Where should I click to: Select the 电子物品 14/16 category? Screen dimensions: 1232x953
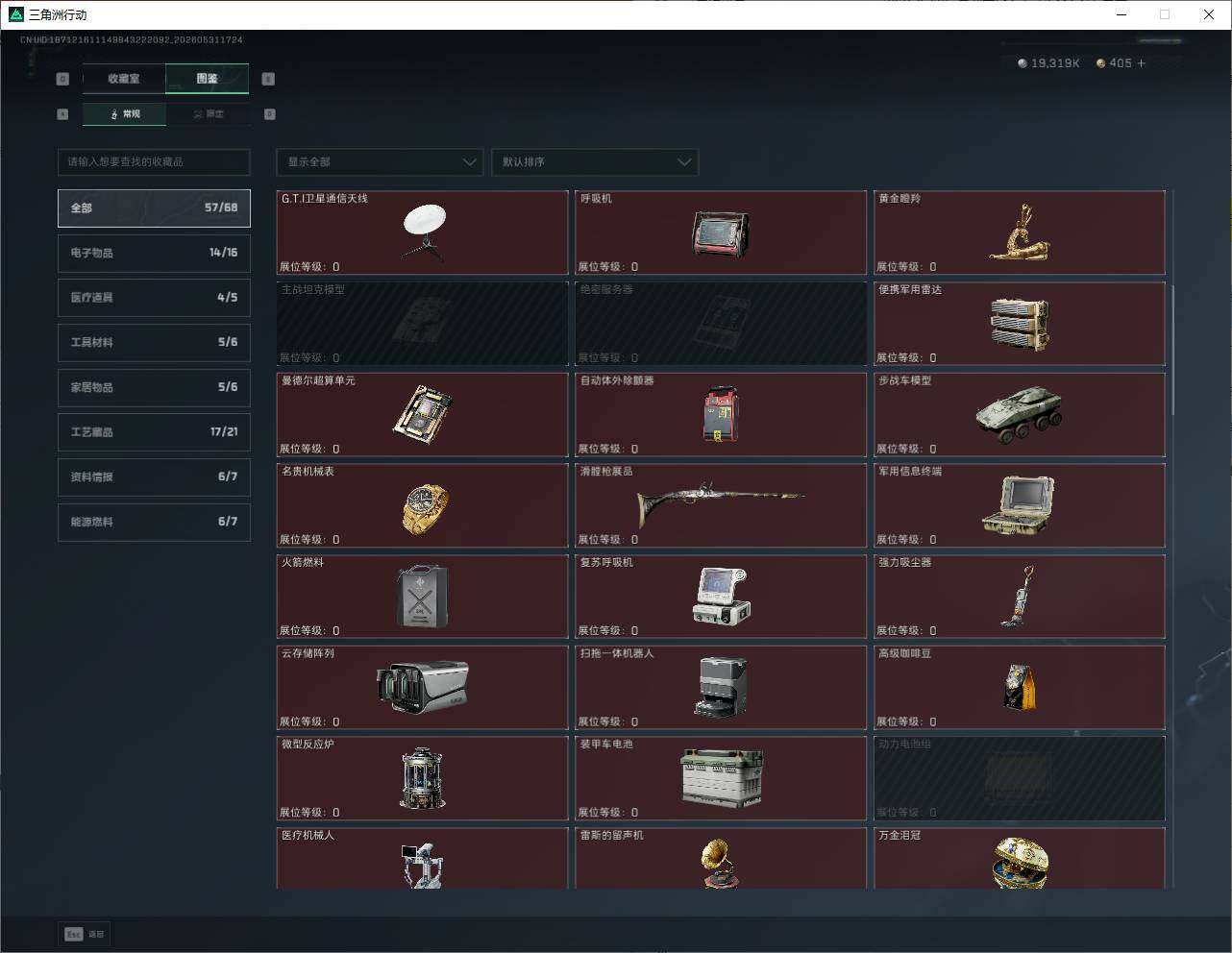[154, 253]
